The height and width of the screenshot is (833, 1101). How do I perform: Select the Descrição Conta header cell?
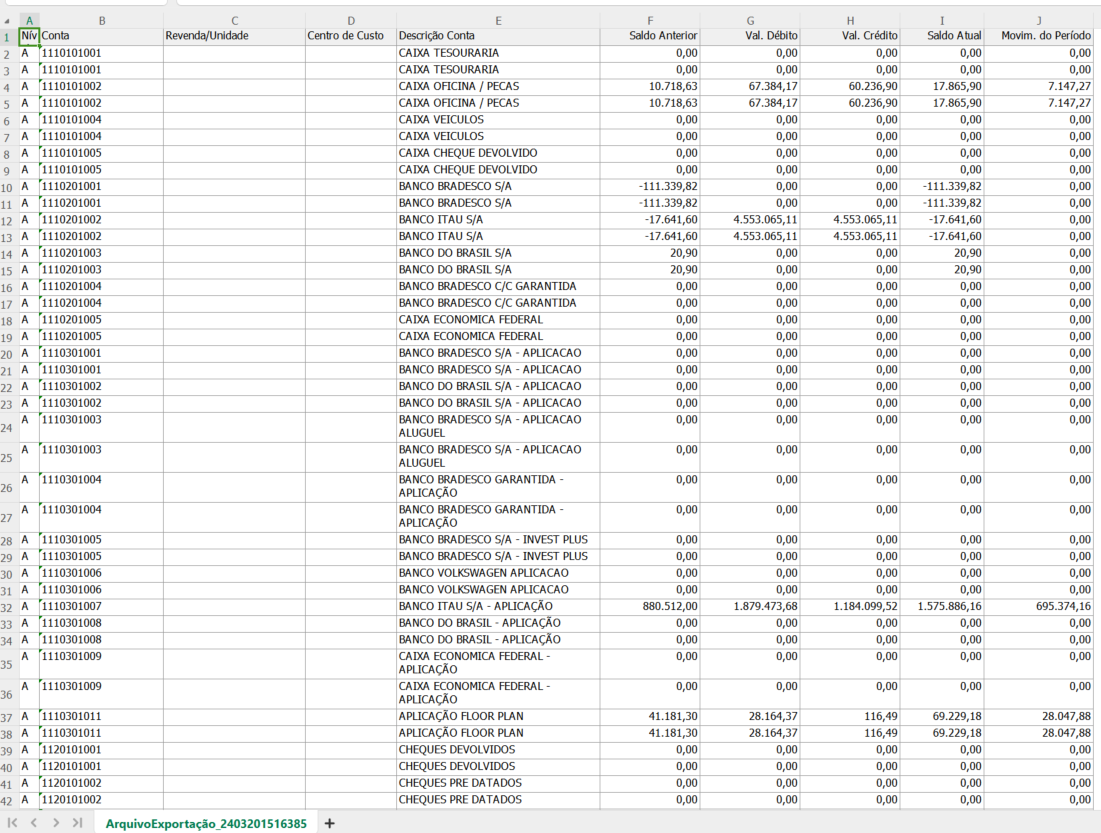[x=499, y=36]
